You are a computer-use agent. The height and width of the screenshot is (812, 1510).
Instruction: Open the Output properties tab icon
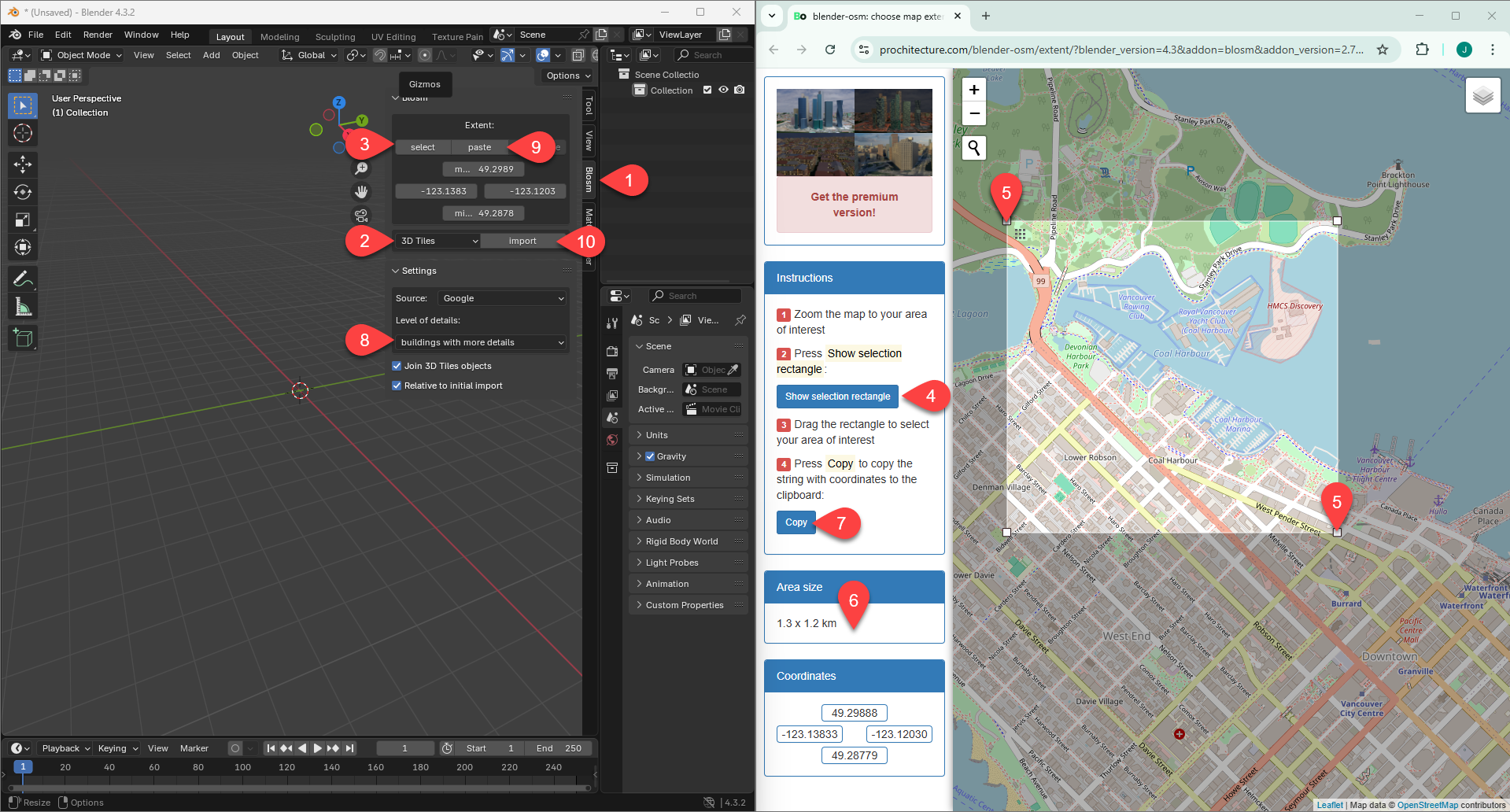click(612, 374)
